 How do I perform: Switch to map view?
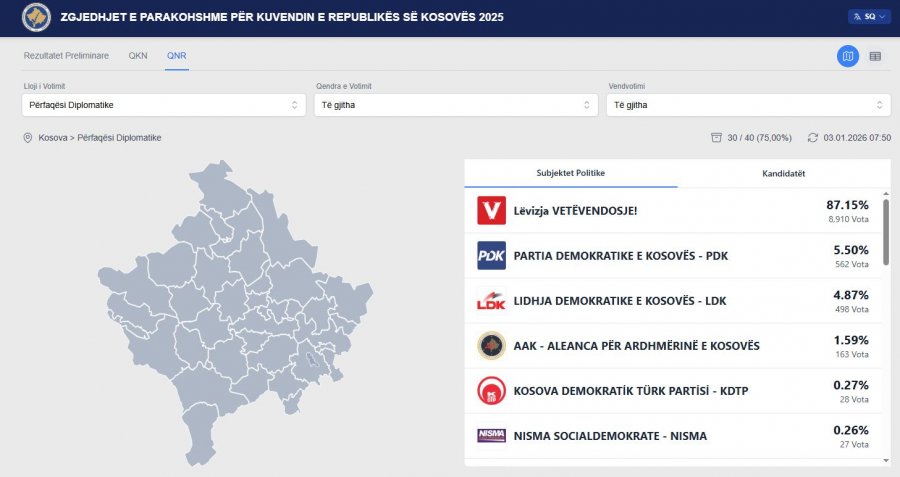(x=848, y=56)
